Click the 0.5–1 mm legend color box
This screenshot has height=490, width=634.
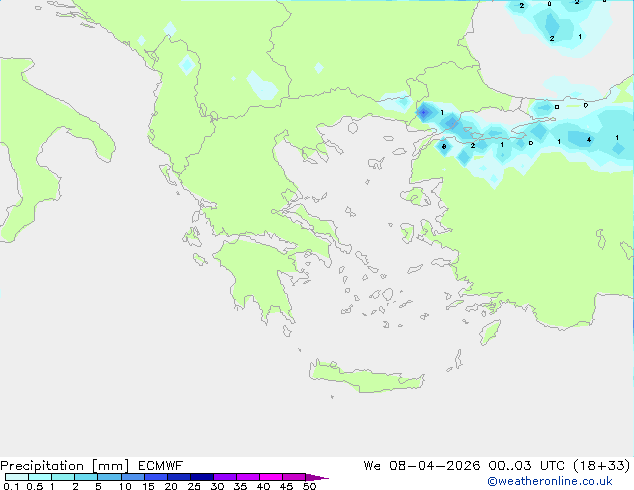click(40, 477)
